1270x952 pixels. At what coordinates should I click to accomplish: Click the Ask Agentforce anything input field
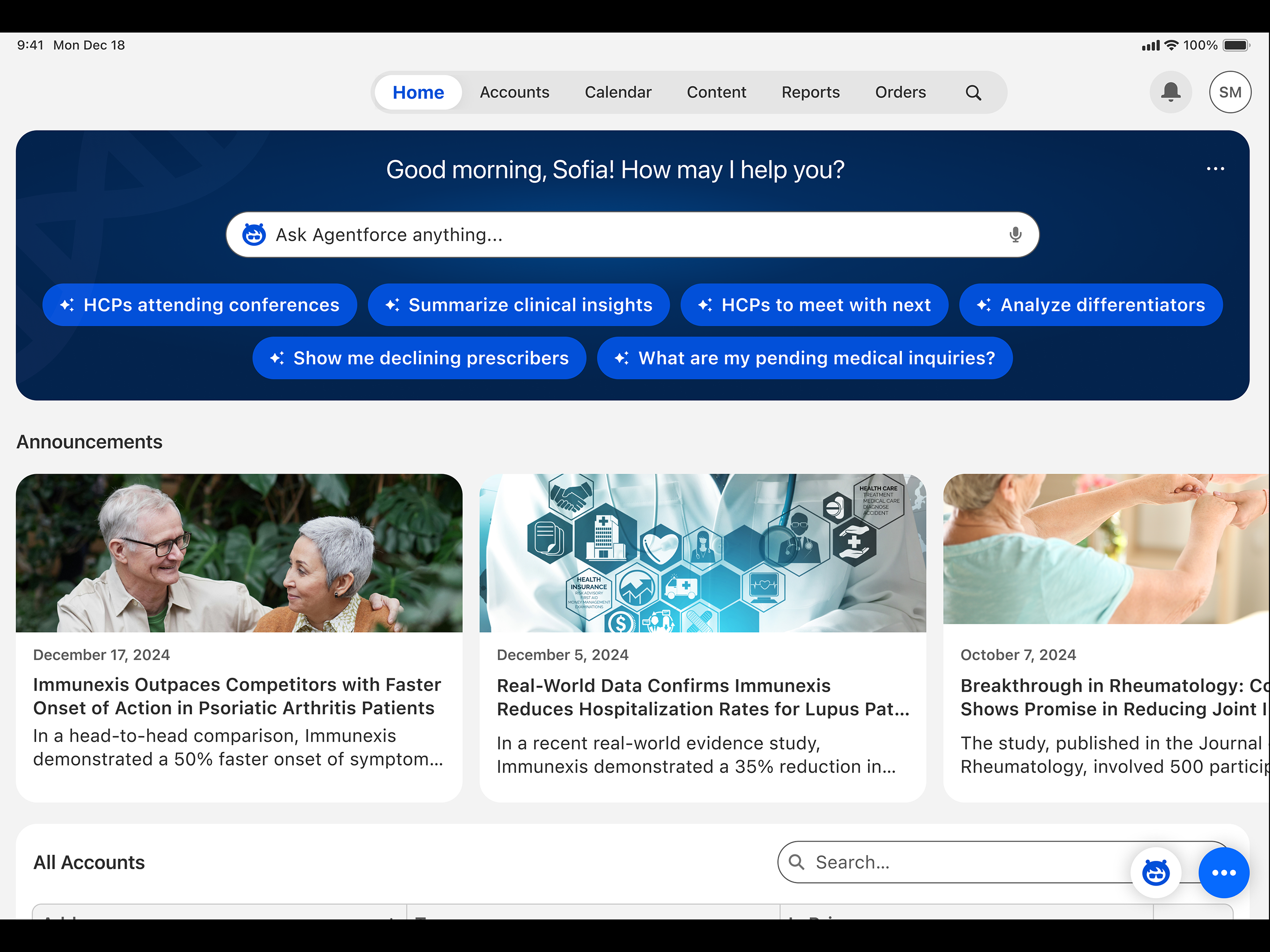[632, 234]
